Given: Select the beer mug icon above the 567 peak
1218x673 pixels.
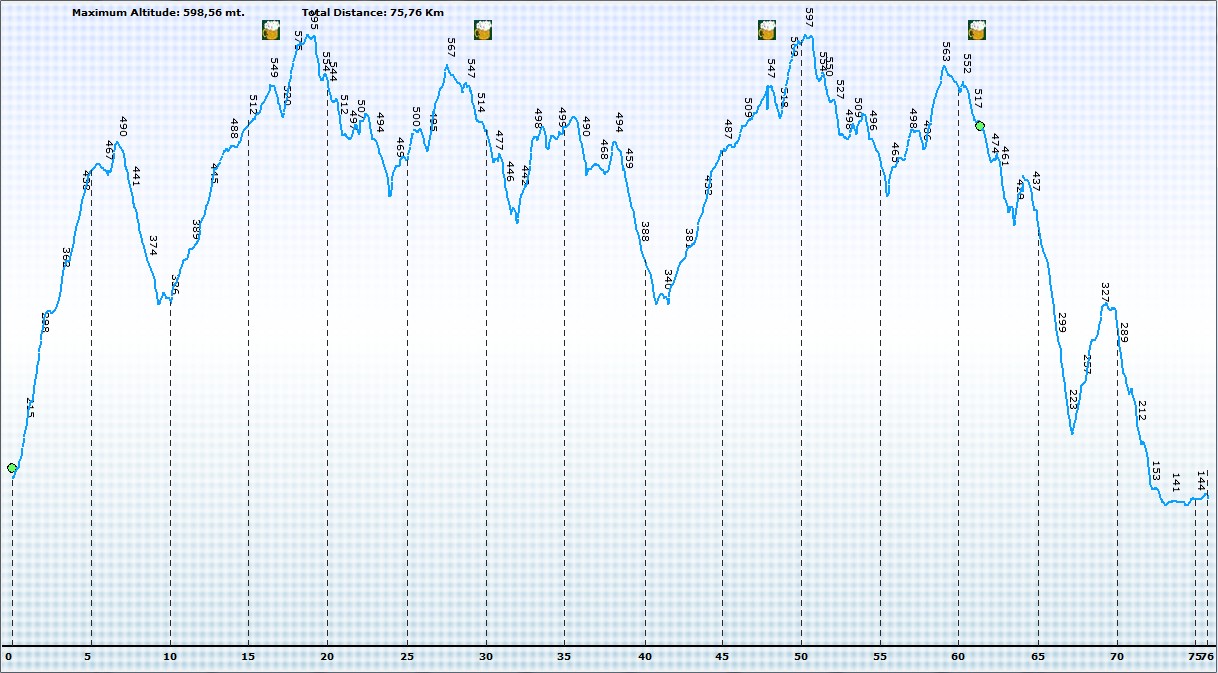Looking at the screenshot, I should [x=483, y=30].
